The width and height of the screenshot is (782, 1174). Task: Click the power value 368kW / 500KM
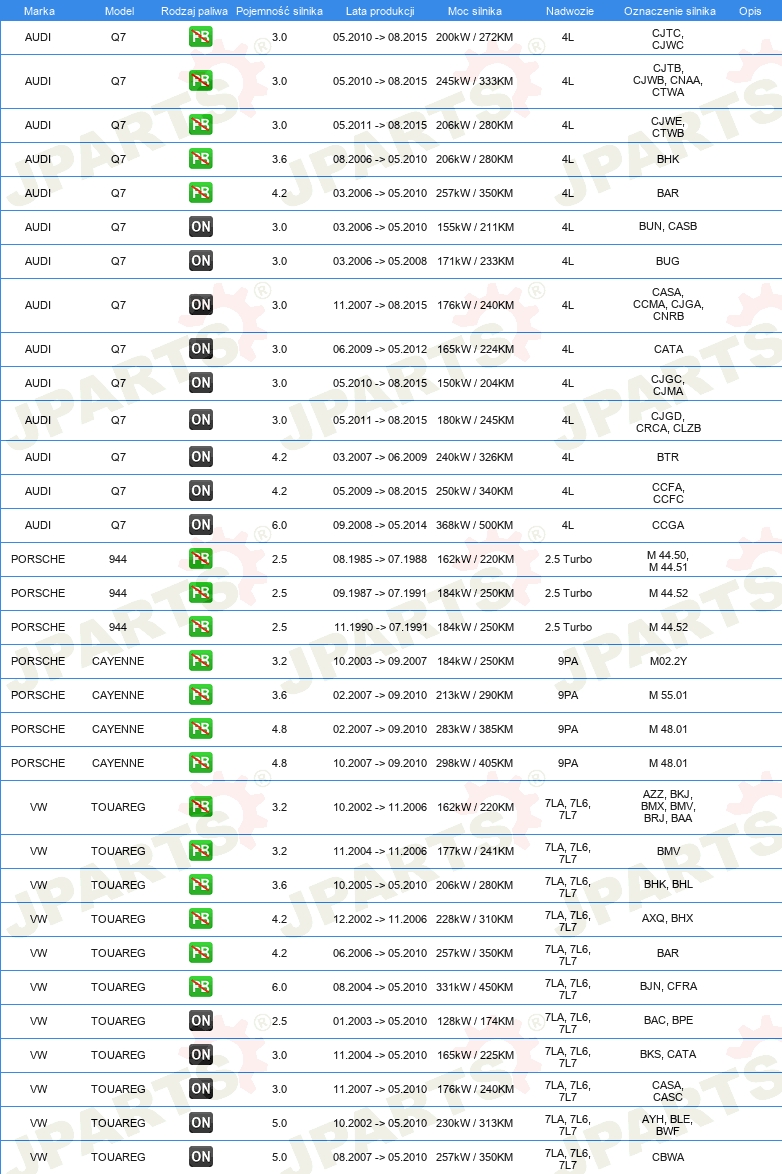click(x=475, y=526)
